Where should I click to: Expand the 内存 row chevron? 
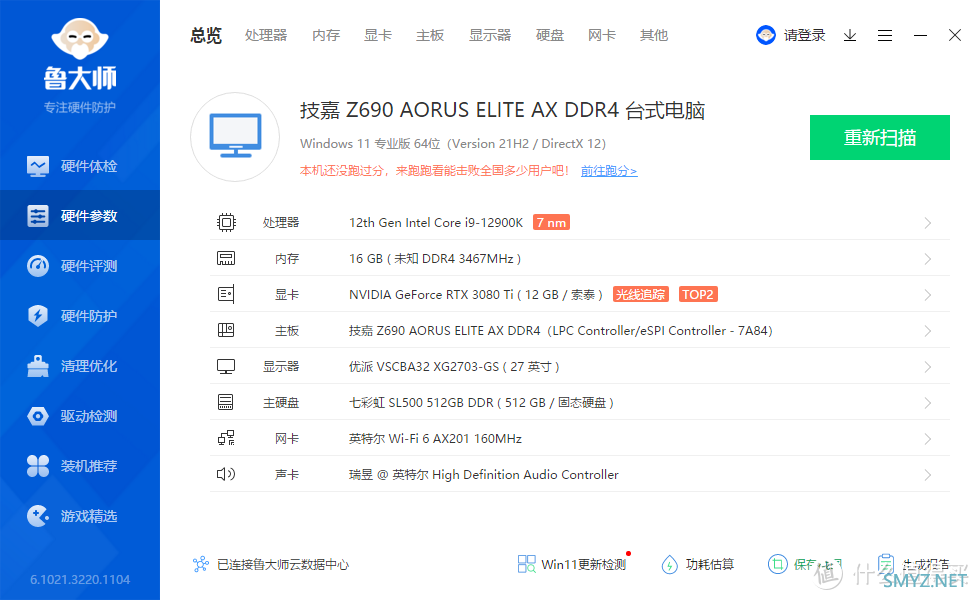pos(928,259)
